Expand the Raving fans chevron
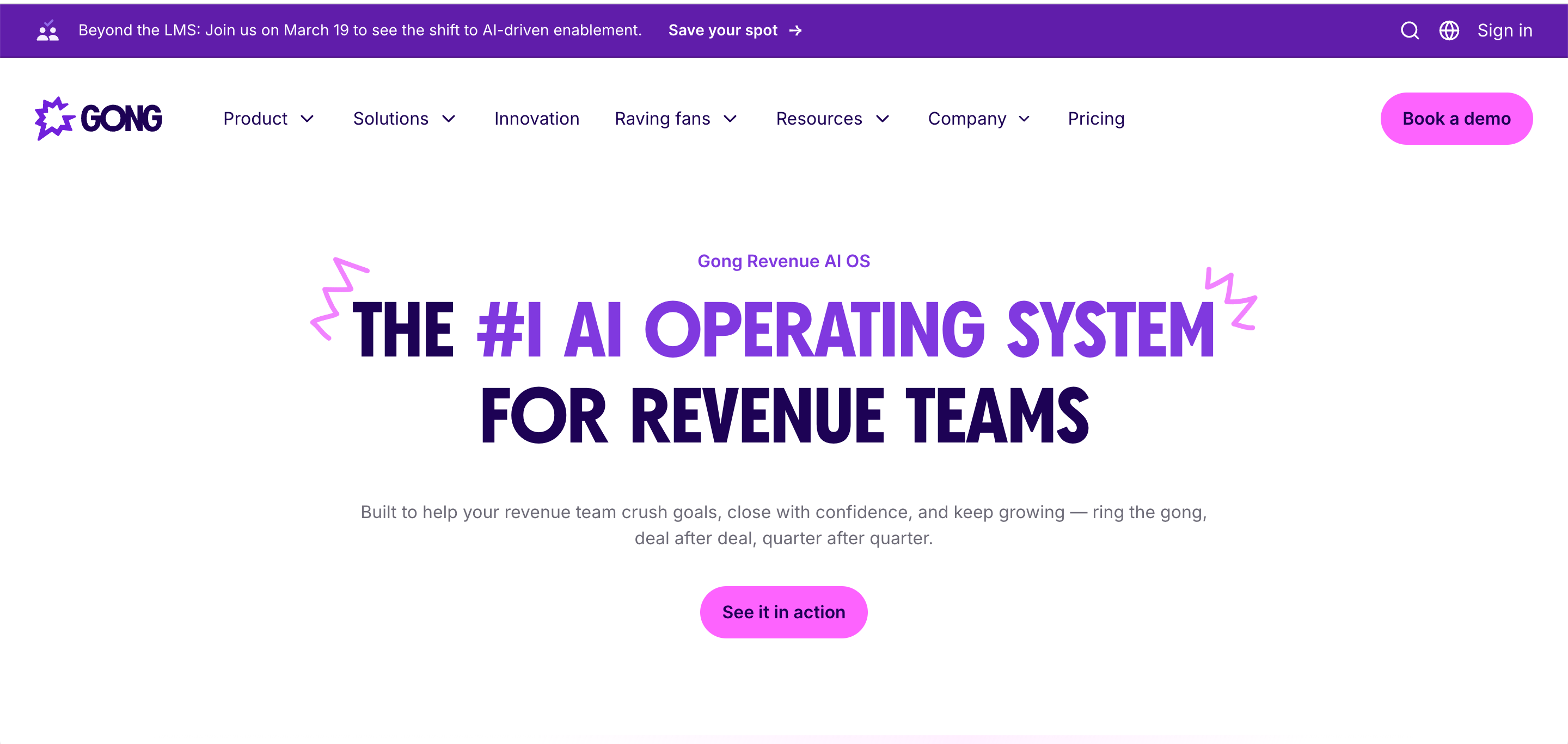Screen dimensions: 1568x744 pos(731,119)
